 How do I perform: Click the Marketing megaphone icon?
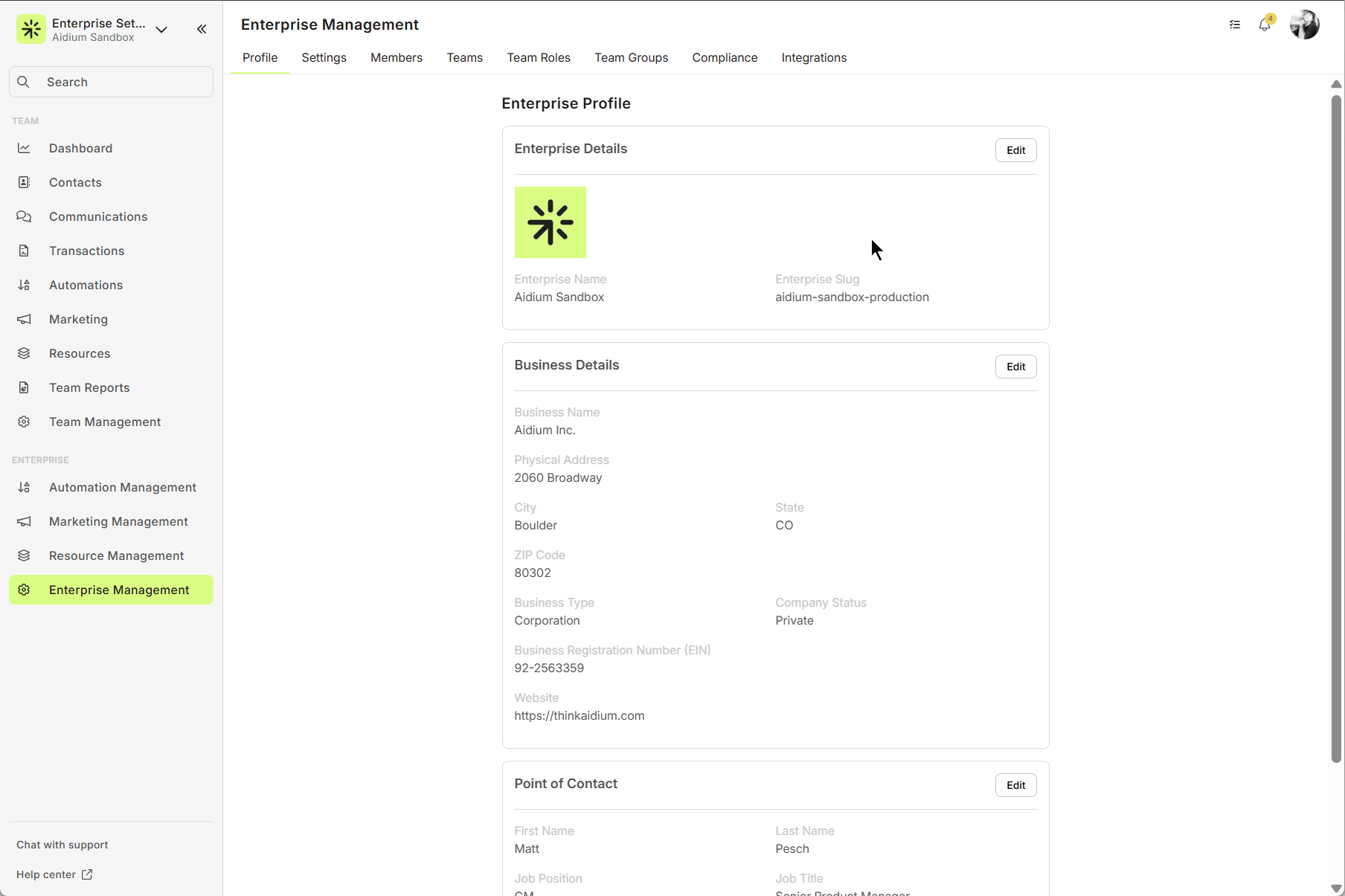(24, 319)
